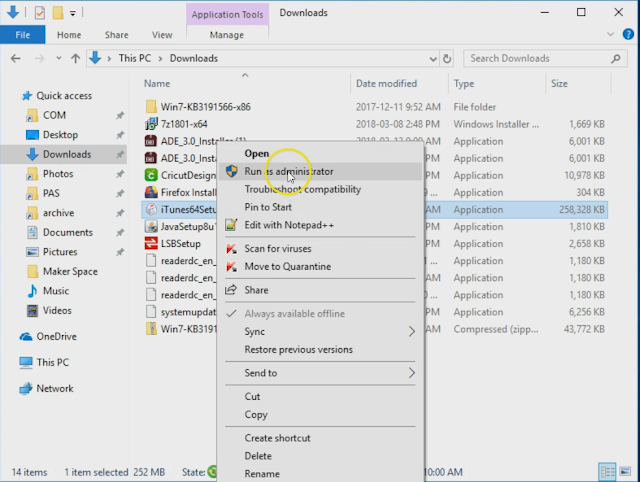This screenshot has width=640, height=482.
Task: Click the CricutDesign application icon
Action: pos(151,175)
